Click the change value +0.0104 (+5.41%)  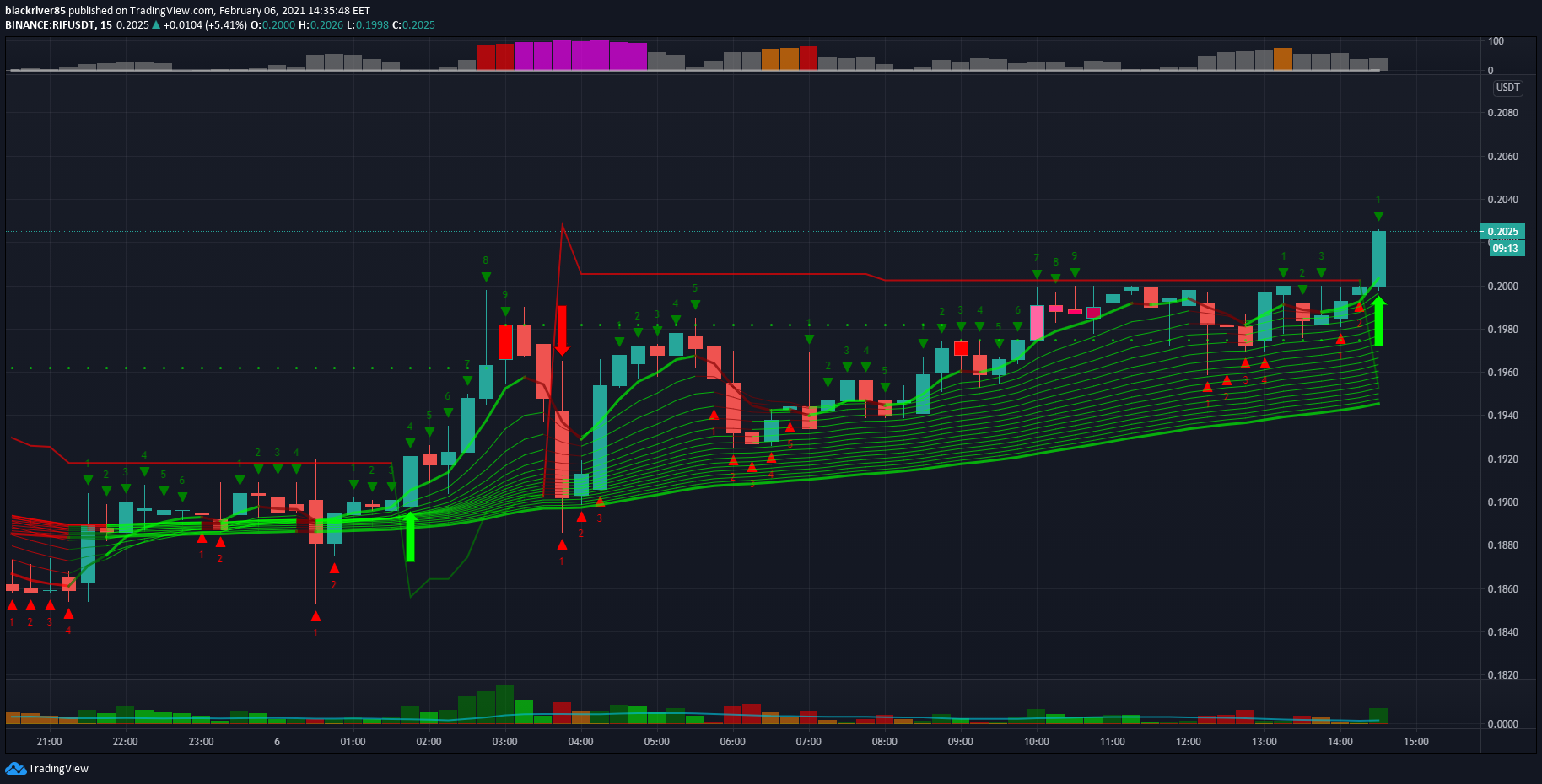tap(205, 25)
